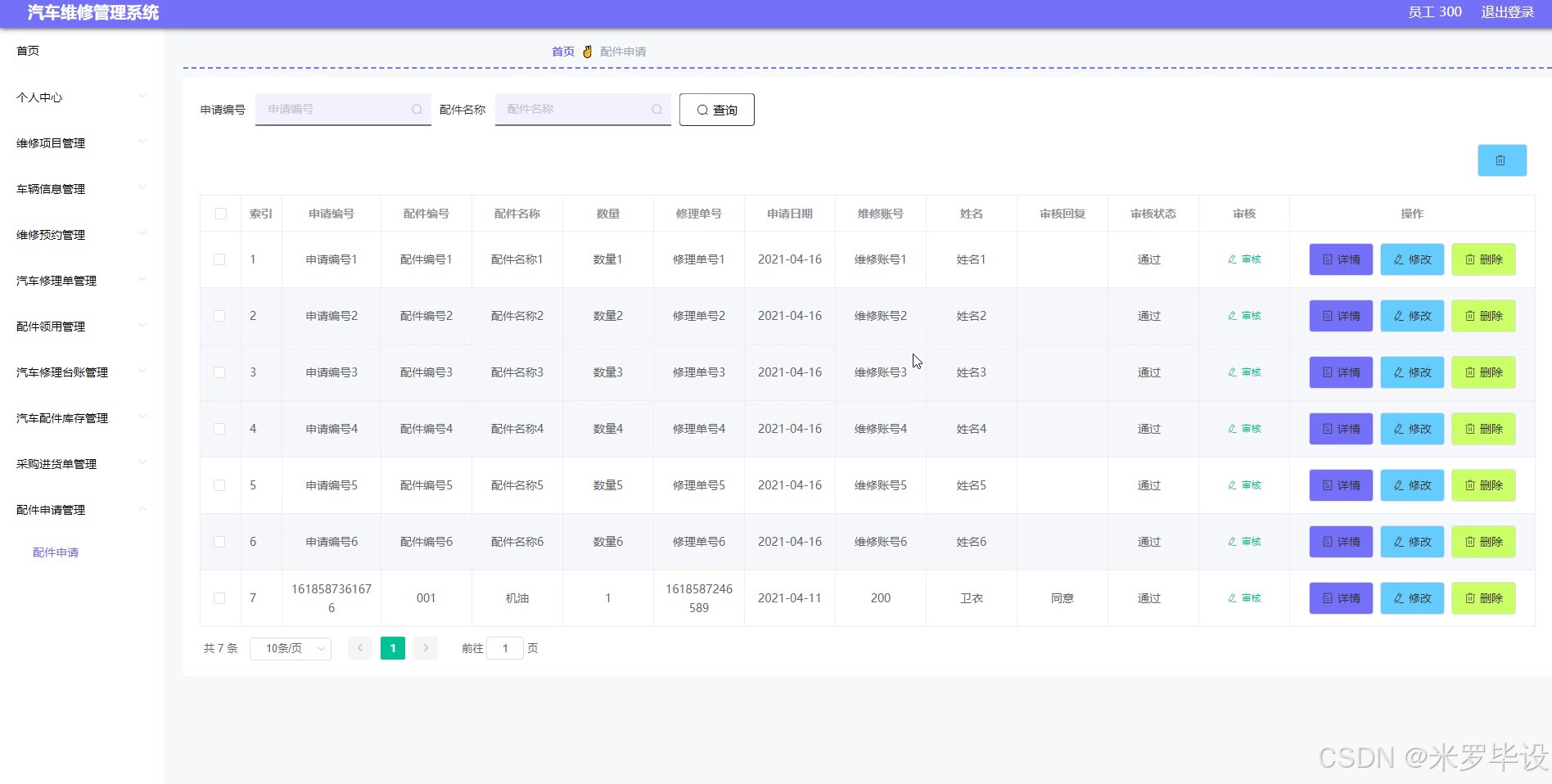
Task: Click the 卫衣 name cell
Action: coord(972,598)
